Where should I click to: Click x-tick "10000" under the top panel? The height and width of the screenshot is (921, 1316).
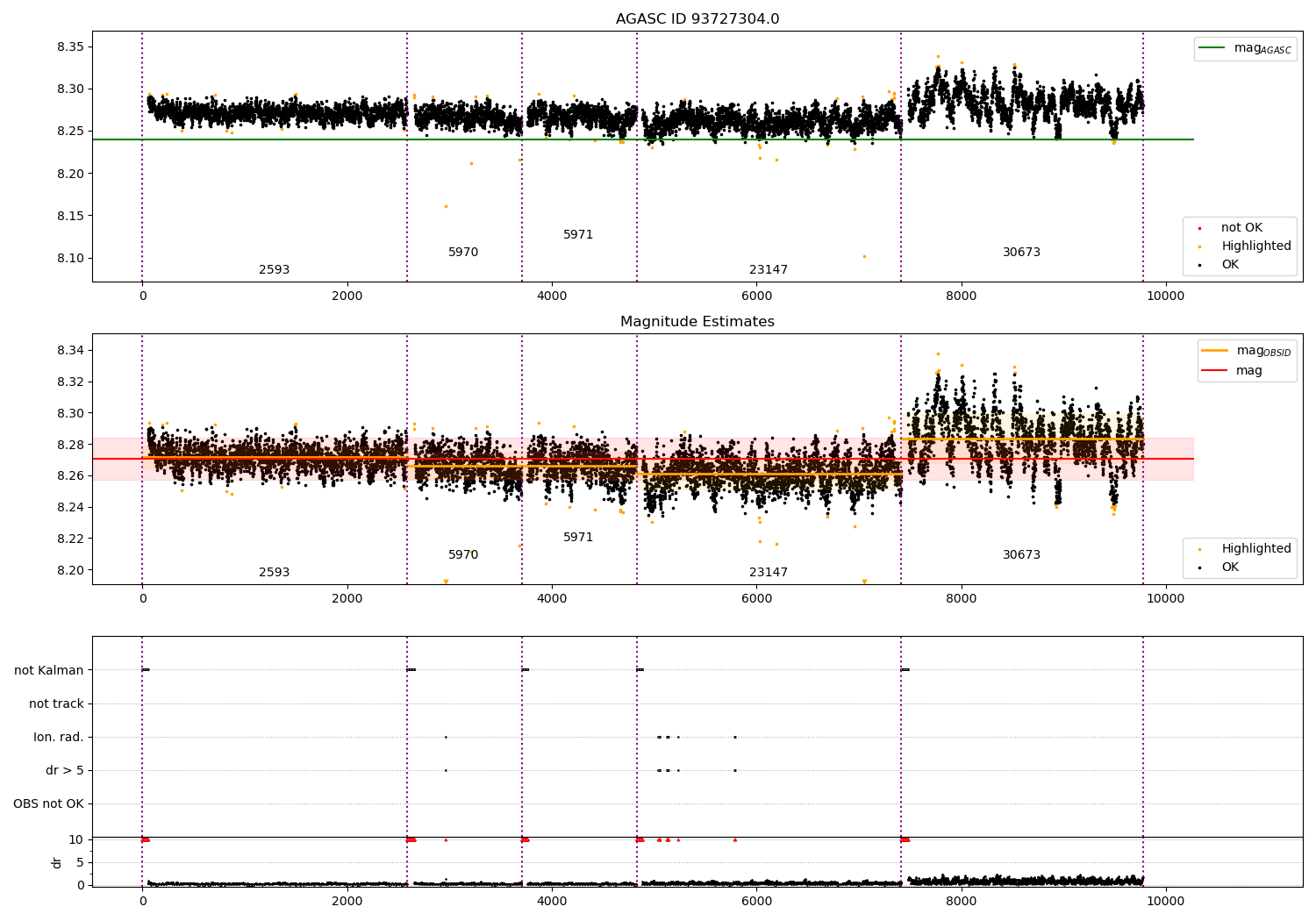pyautogui.click(x=1166, y=296)
